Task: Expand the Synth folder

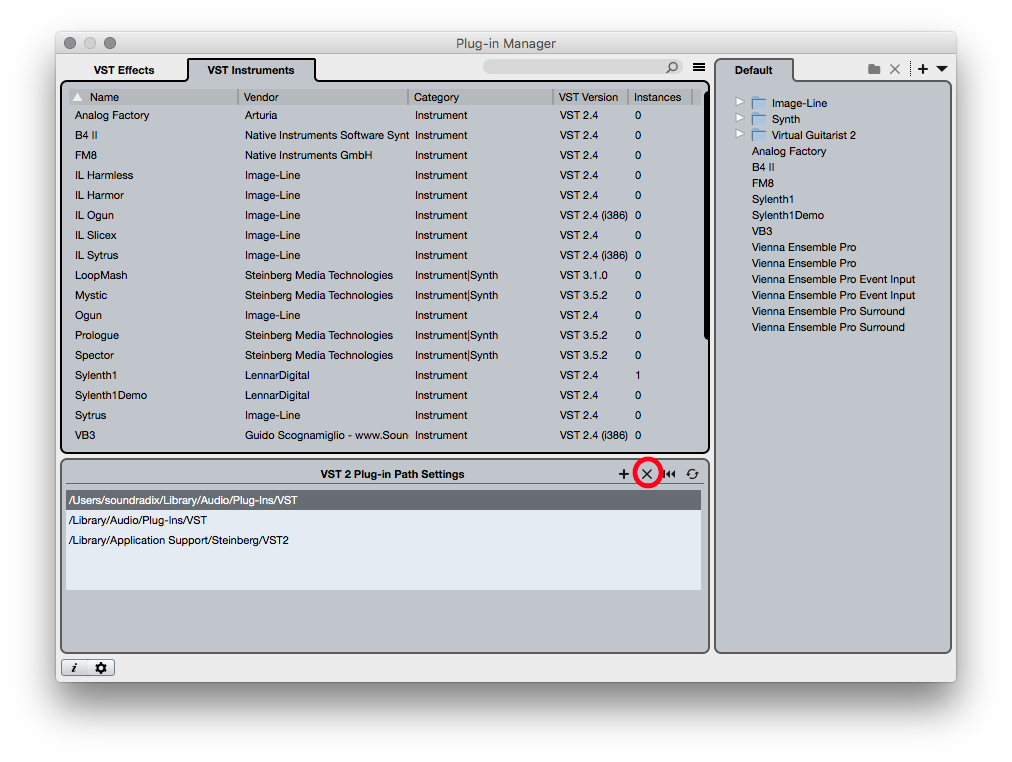Action: 740,118
